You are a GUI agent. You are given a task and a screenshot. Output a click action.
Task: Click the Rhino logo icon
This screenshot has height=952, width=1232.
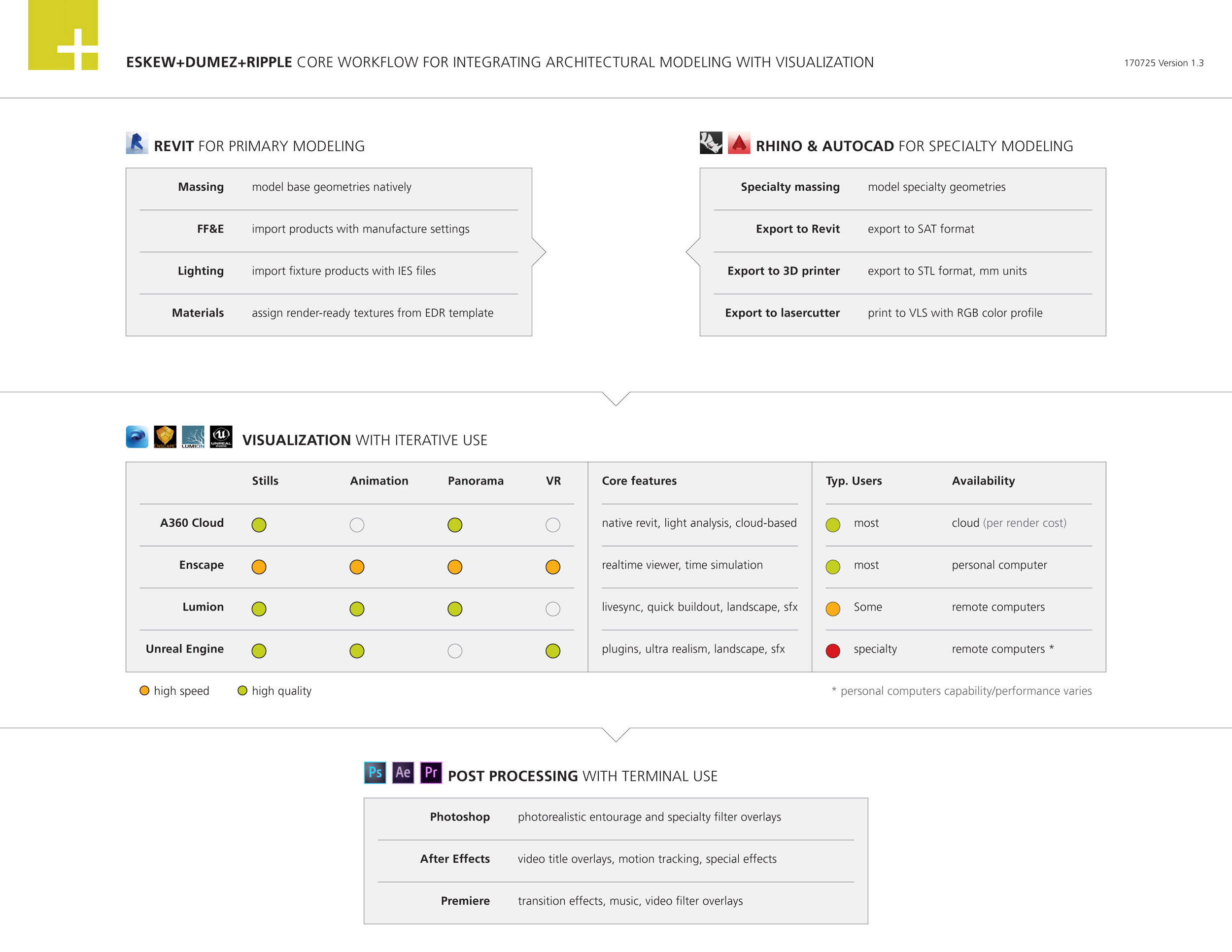(711, 143)
